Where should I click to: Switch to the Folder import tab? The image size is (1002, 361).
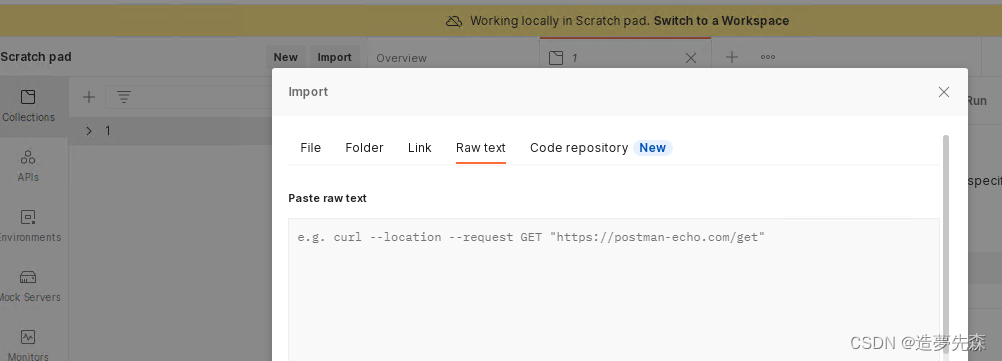[364, 148]
